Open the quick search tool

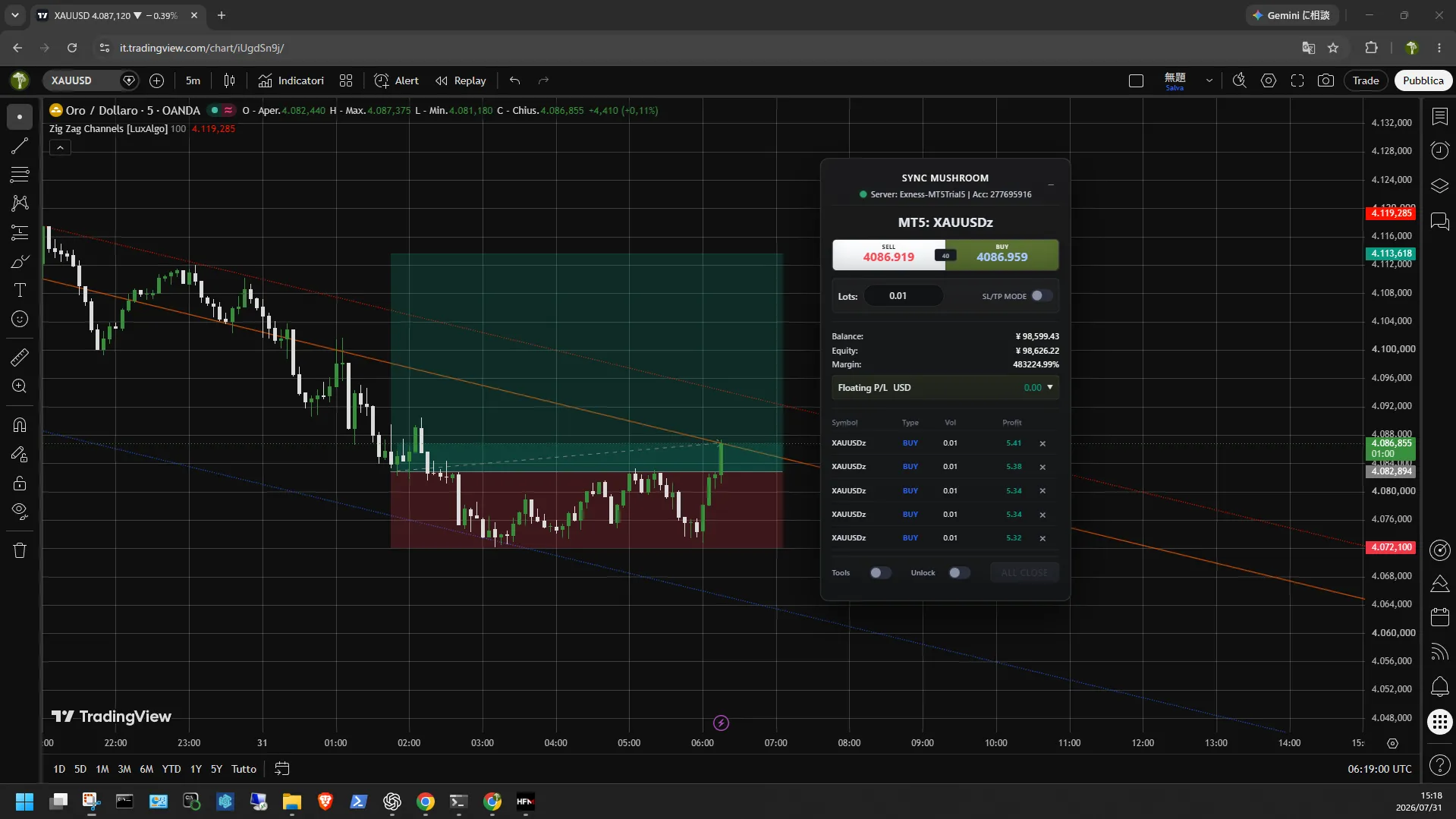pyautogui.click(x=1240, y=80)
